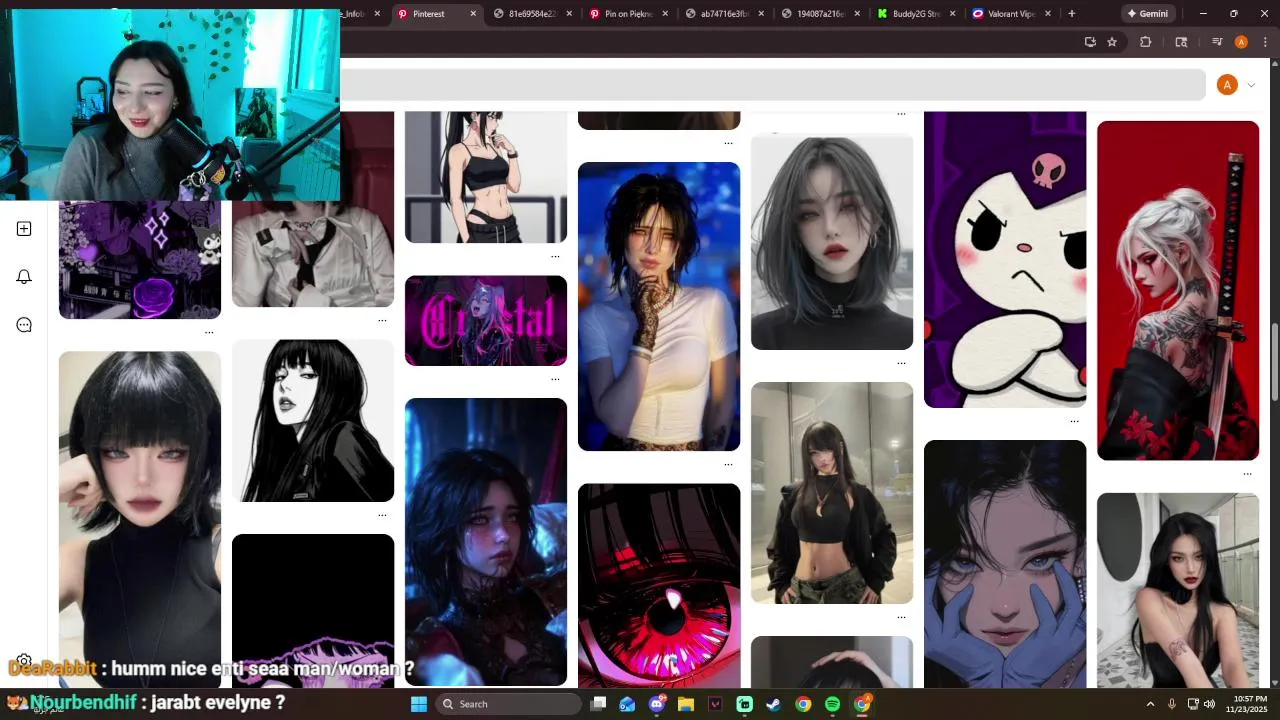Bookmark this page with the star icon
Screen dimensions: 1280x720
pos(1112,42)
